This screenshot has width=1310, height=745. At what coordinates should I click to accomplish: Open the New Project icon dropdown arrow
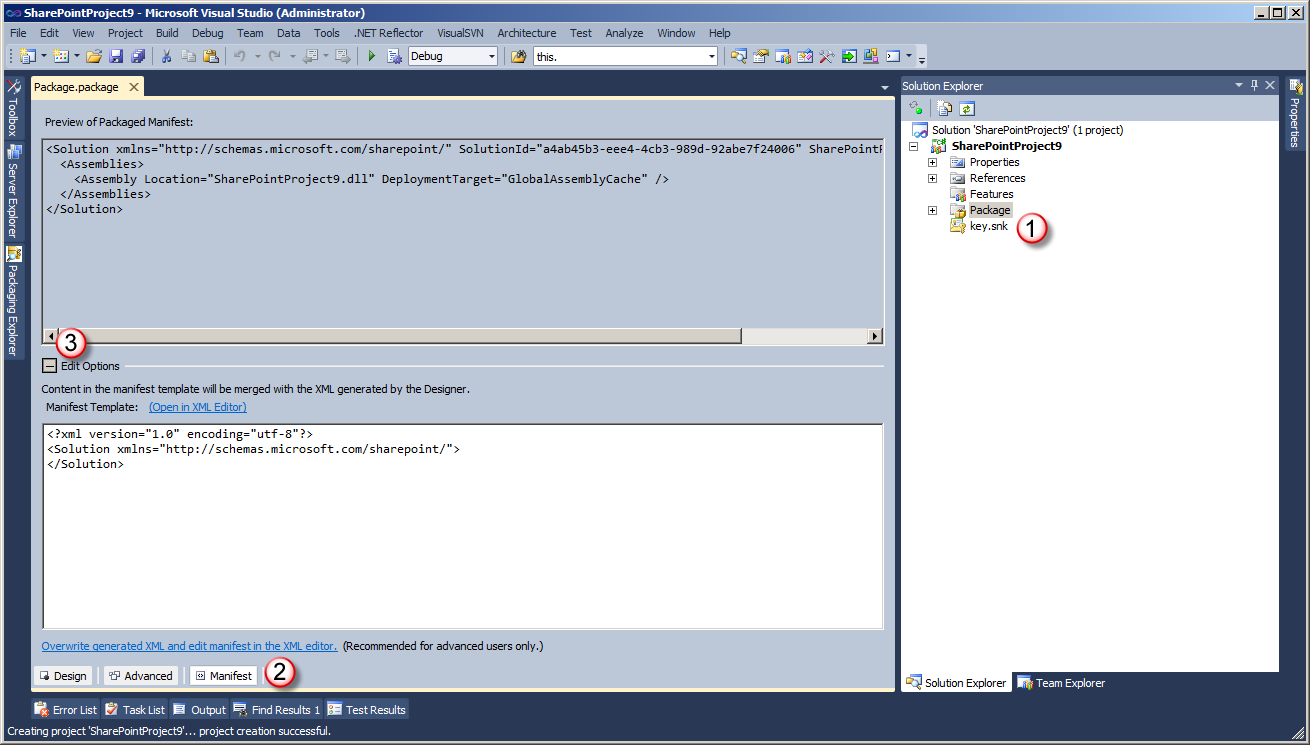pyautogui.click(x=44, y=56)
